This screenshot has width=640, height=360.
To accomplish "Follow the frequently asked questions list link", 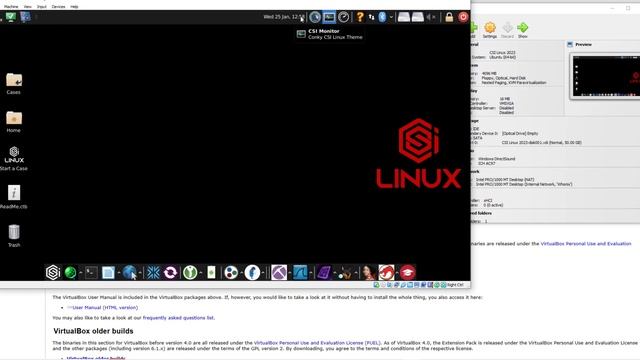I will click(x=178, y=318).
